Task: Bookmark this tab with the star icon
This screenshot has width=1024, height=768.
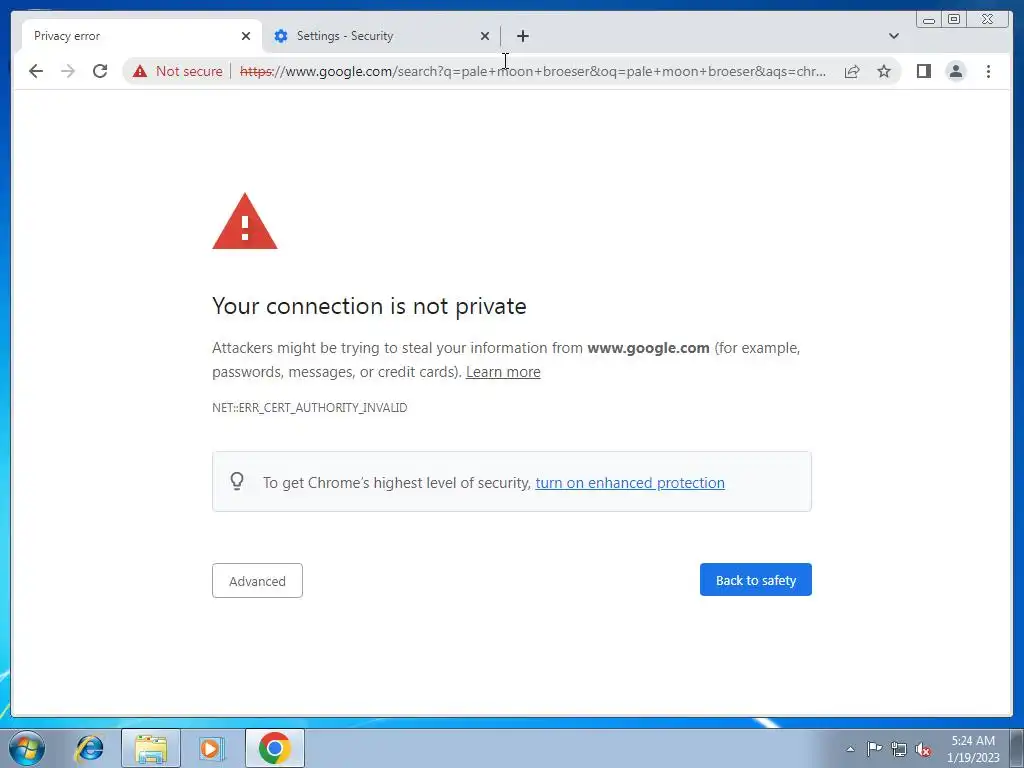Action: pos(884,71)
